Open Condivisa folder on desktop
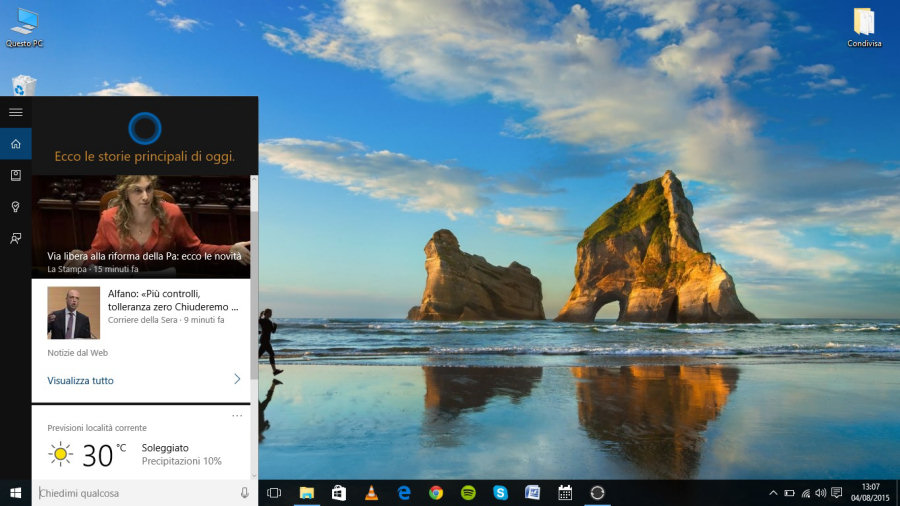900x506 pixels. [x=864, y=27]
